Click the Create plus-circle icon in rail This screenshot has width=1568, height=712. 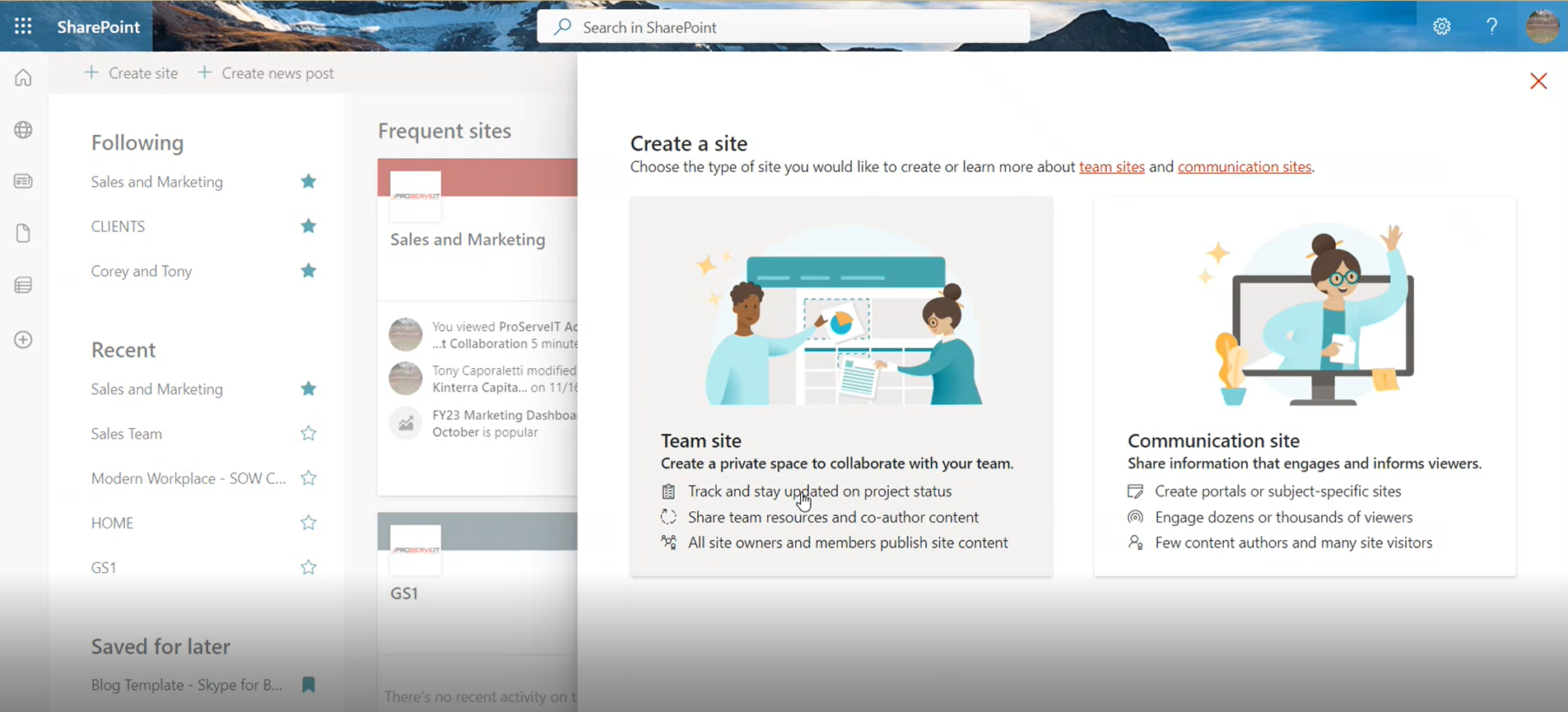(23, 340)
